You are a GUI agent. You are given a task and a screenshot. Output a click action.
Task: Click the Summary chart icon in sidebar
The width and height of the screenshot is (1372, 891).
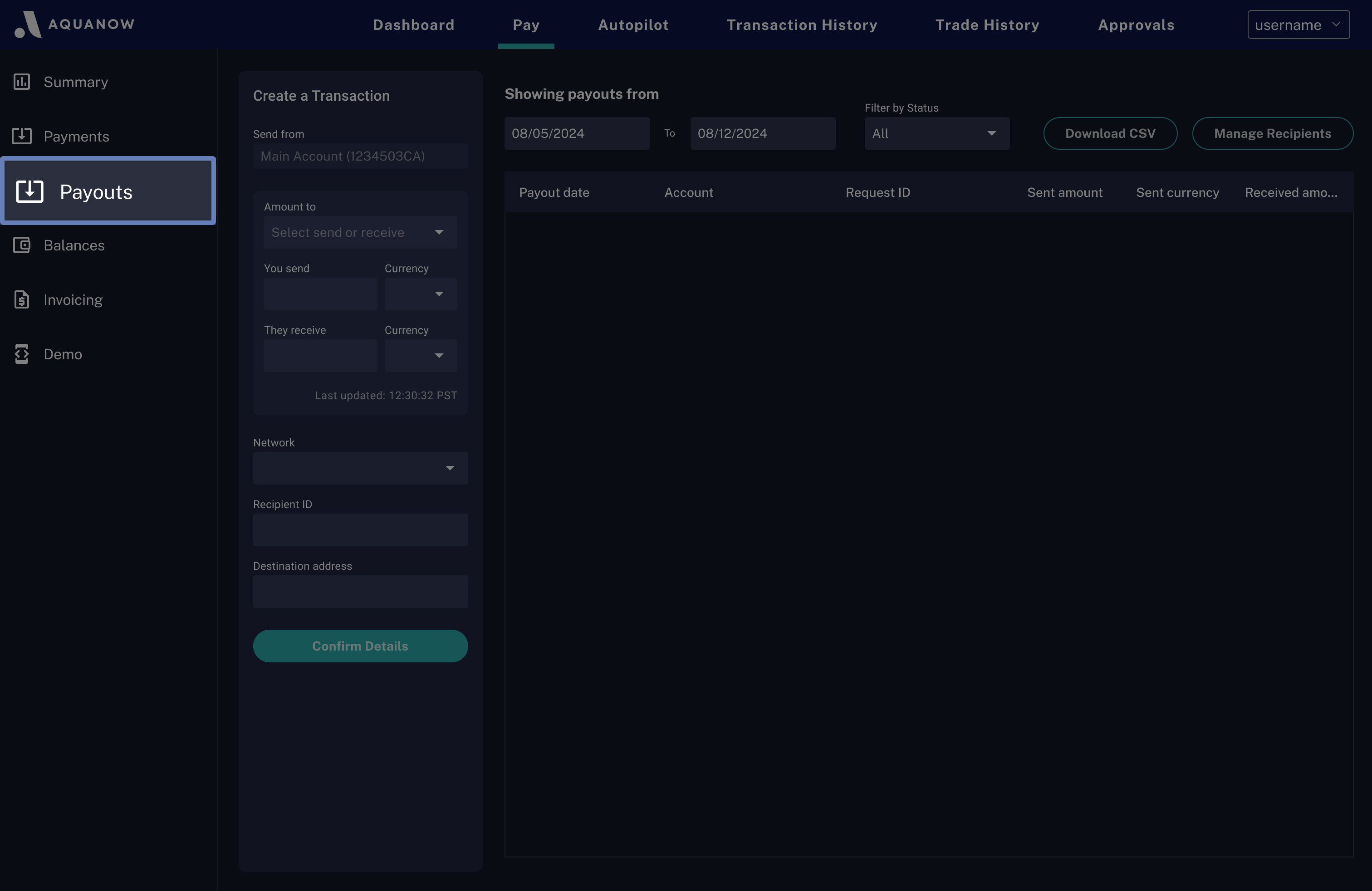click(x=22, y=82)
